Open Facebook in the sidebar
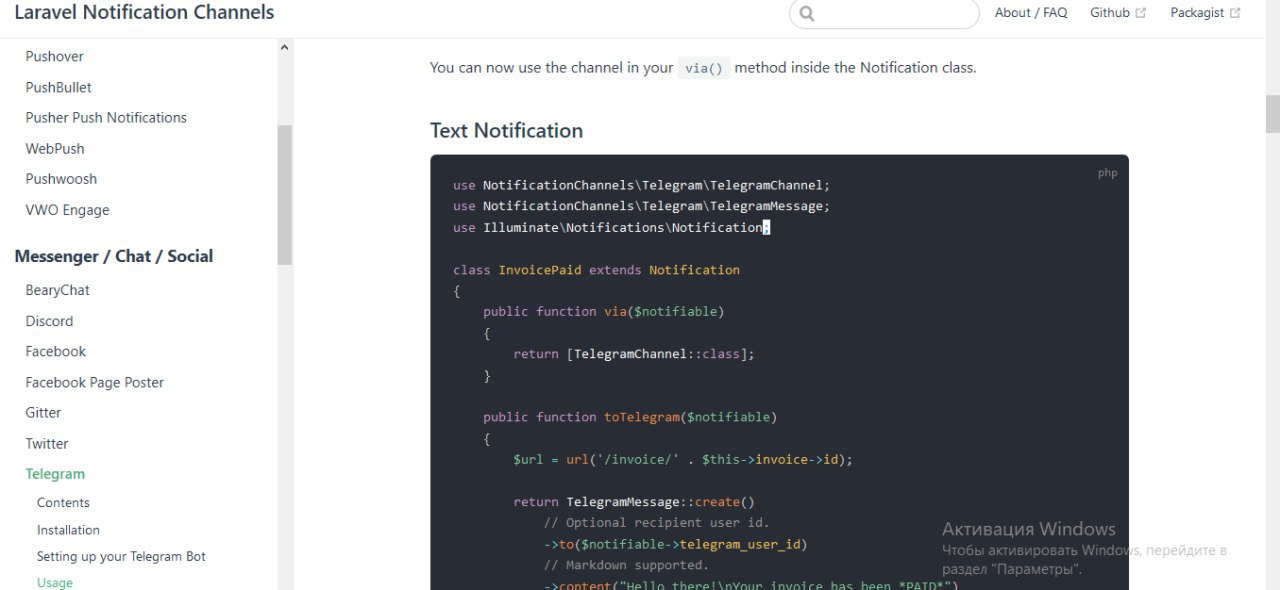Image resolution: width=1280 pixels, height=590 pixels. click(56, 351)
